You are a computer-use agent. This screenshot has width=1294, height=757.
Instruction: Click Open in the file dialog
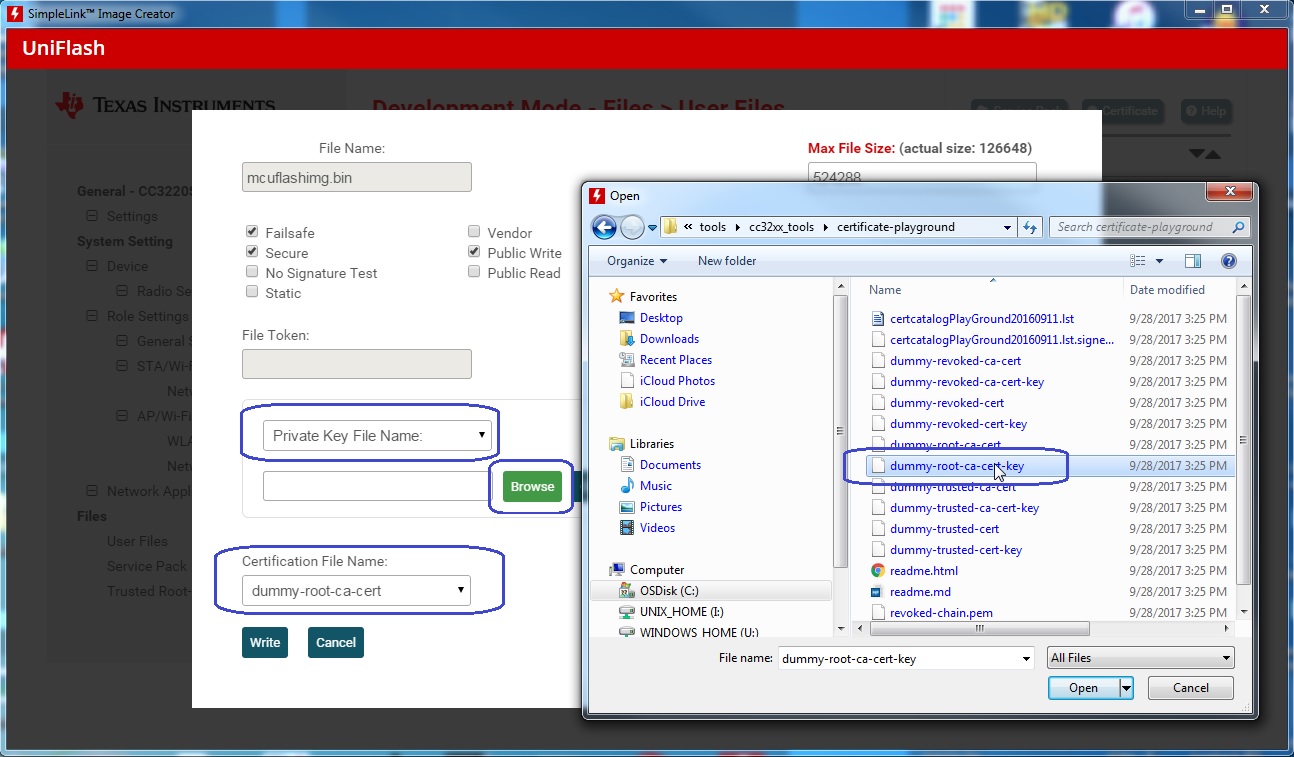point(1084,688)
